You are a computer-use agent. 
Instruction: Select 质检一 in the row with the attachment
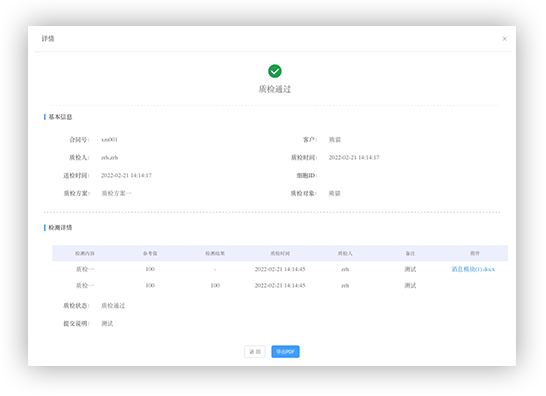85,269
